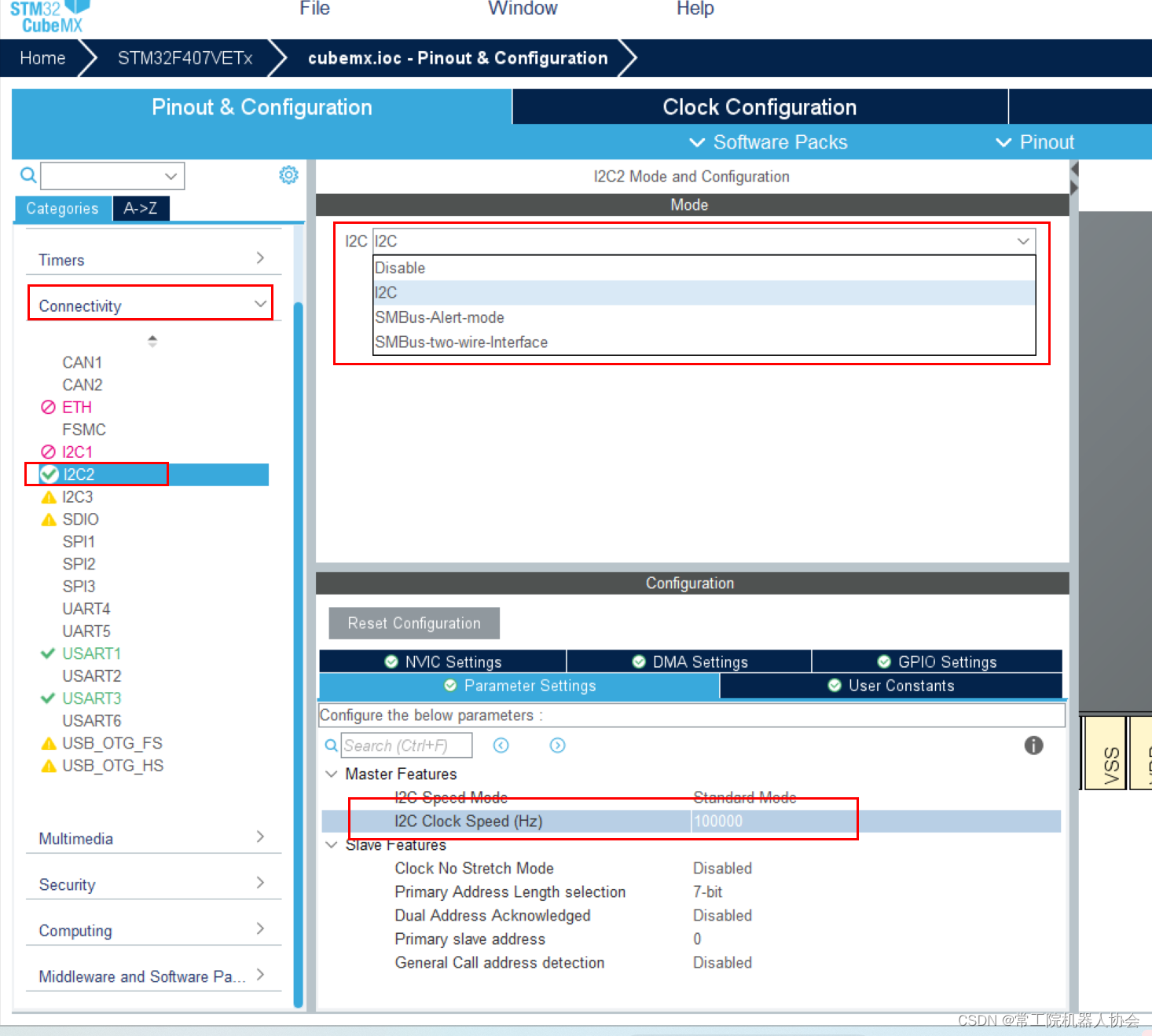Go to next search result arrow

coord(557,745)
